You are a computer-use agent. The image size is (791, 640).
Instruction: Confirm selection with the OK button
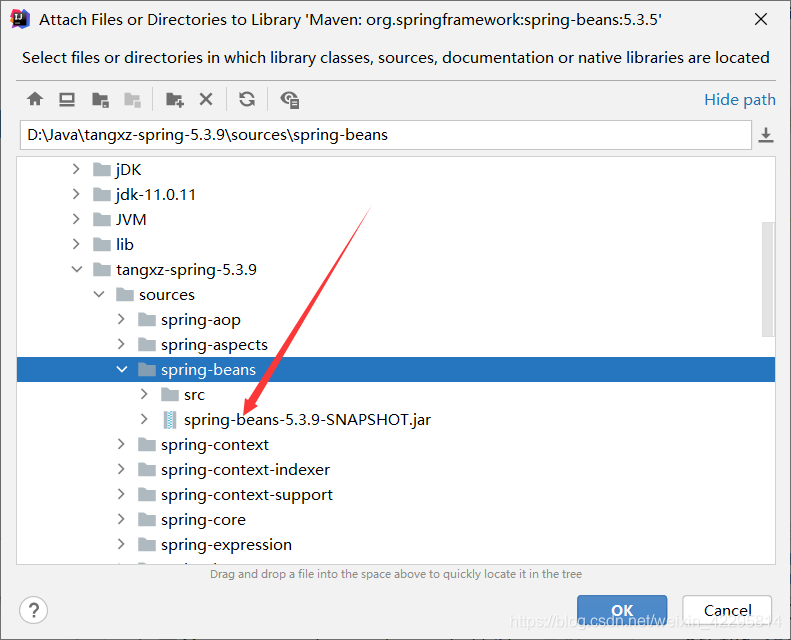tap(622, 610)
